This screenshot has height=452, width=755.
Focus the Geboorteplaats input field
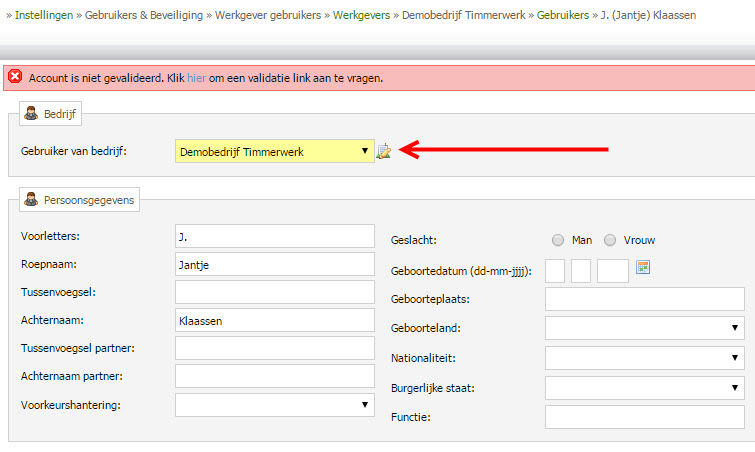tap(645, 299)
